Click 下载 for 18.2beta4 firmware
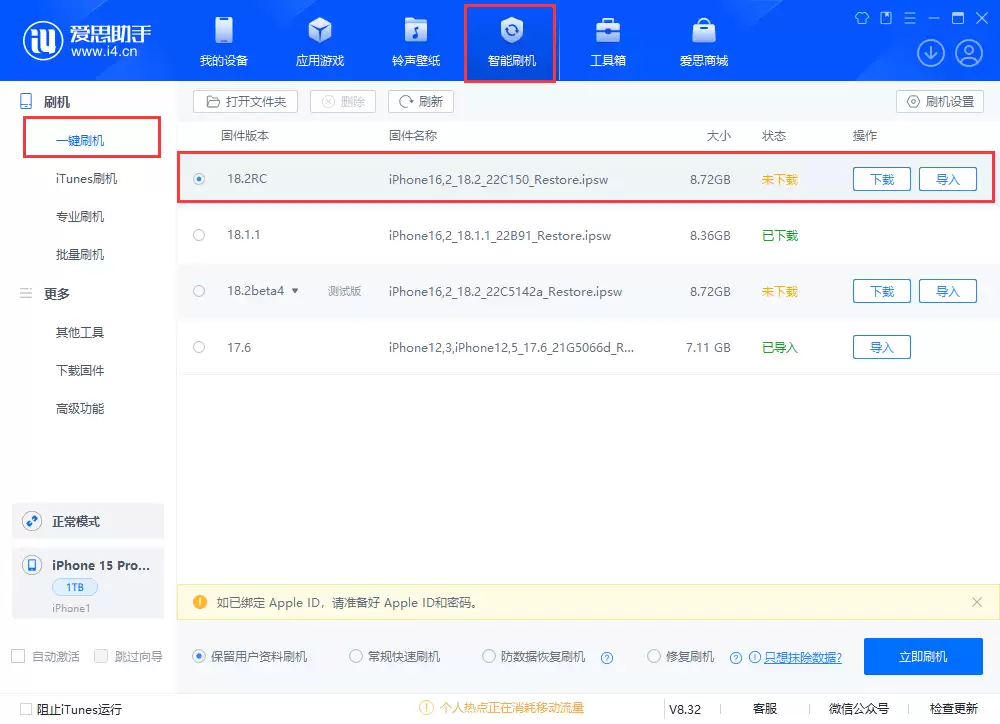 (881, 292)
